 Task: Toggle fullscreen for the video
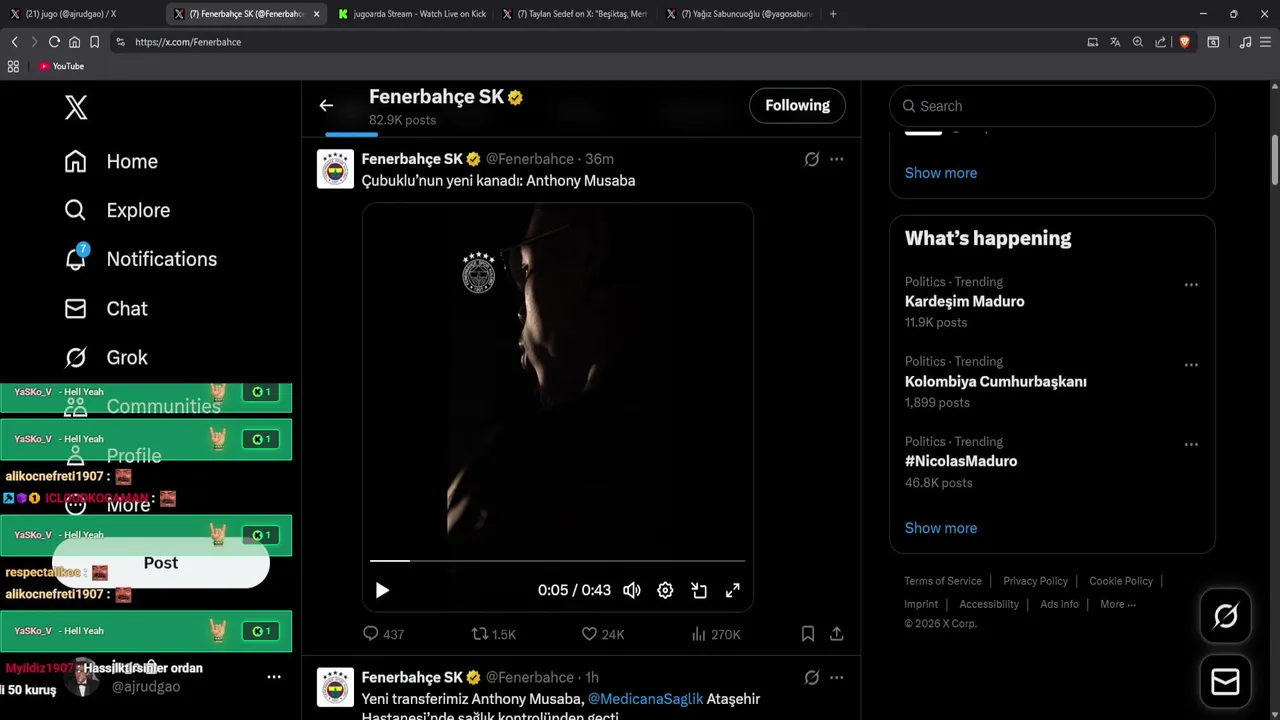click(x=733, y=590)
